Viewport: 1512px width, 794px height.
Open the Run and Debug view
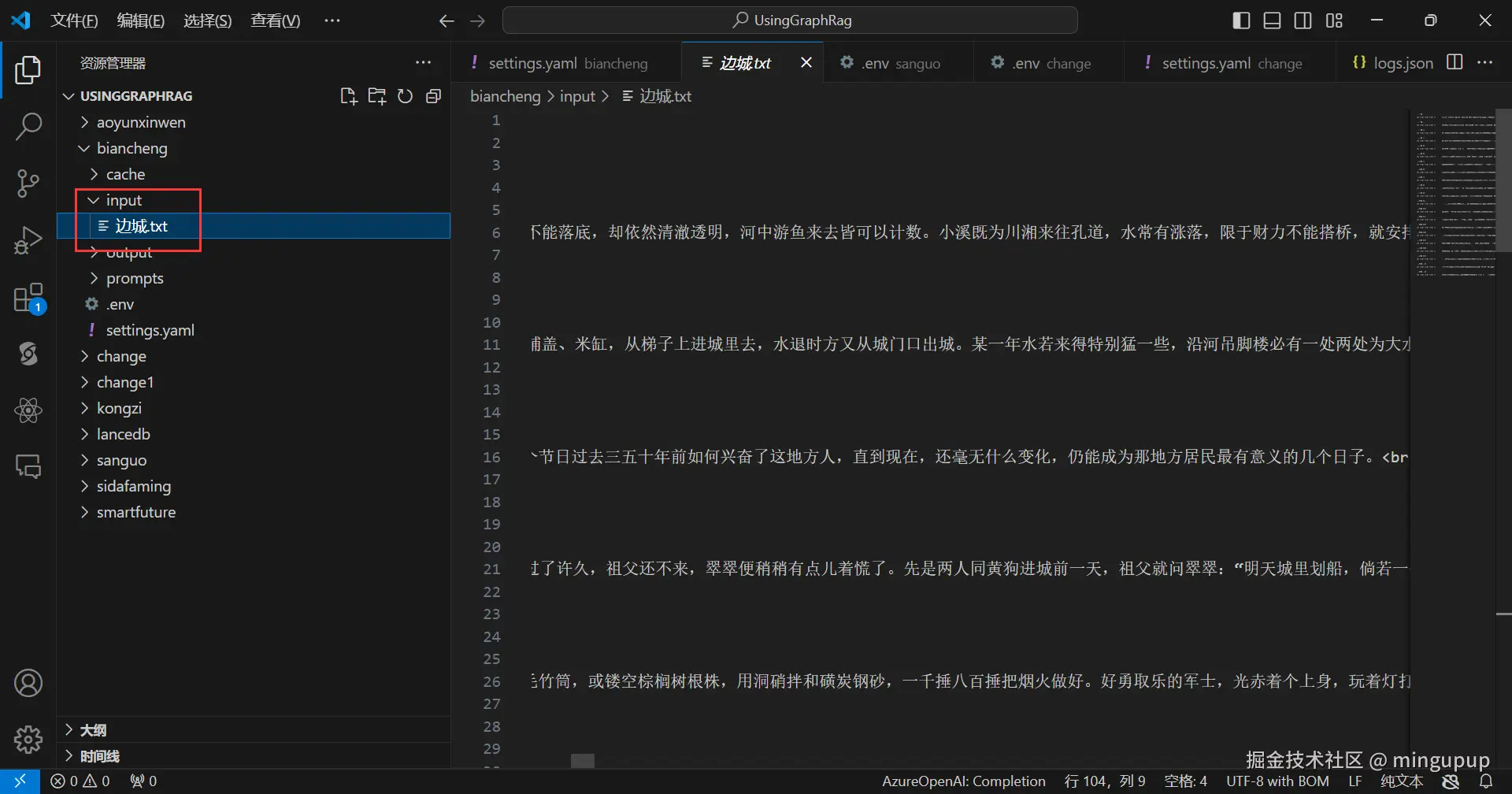click(x=28, y=239)
